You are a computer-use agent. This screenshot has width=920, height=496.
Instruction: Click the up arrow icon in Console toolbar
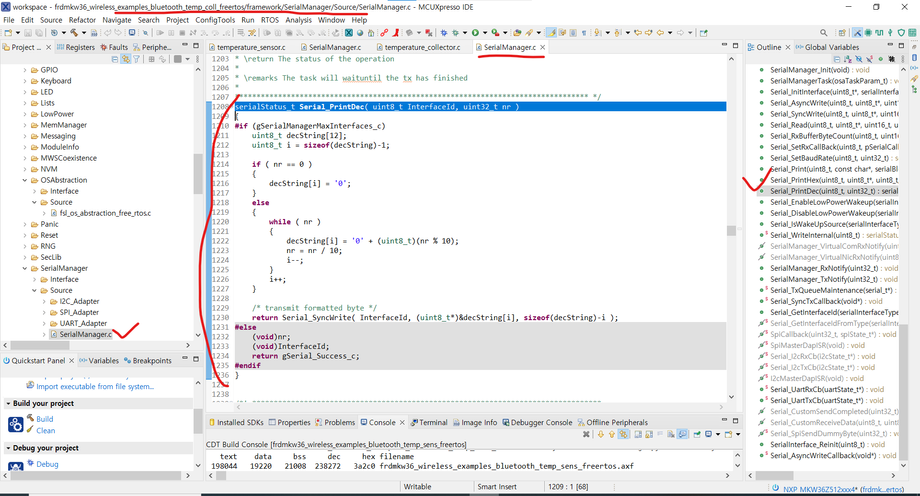click(x=612, y=434)
